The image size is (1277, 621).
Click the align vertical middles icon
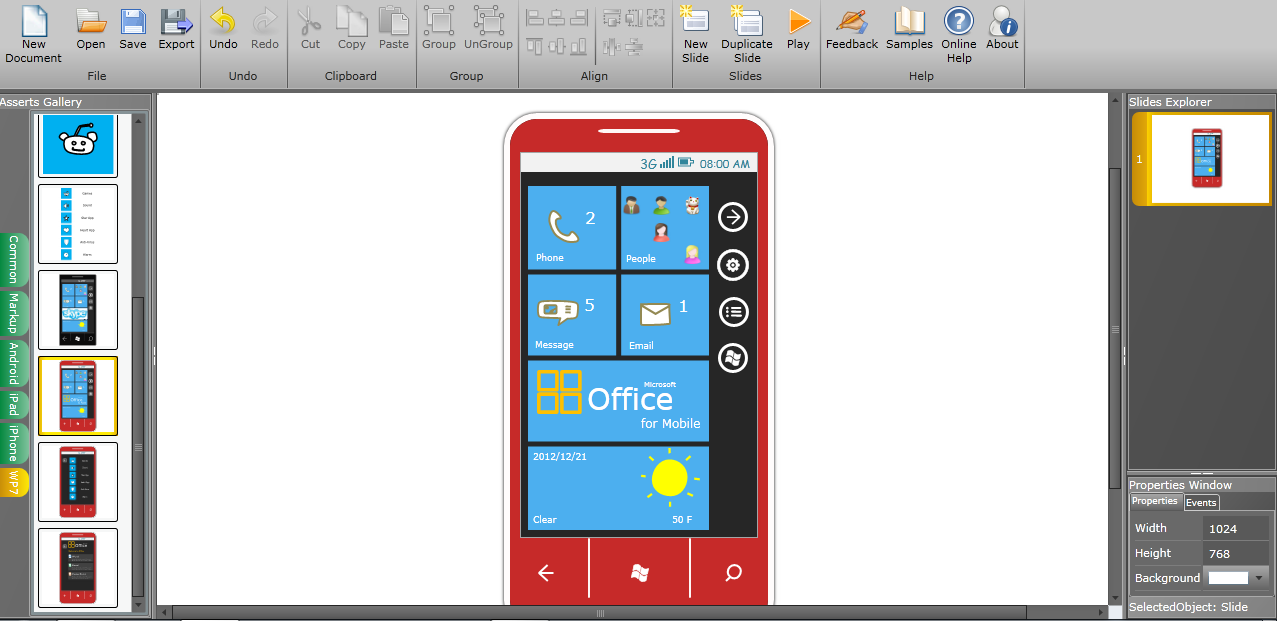click(557, 45)
